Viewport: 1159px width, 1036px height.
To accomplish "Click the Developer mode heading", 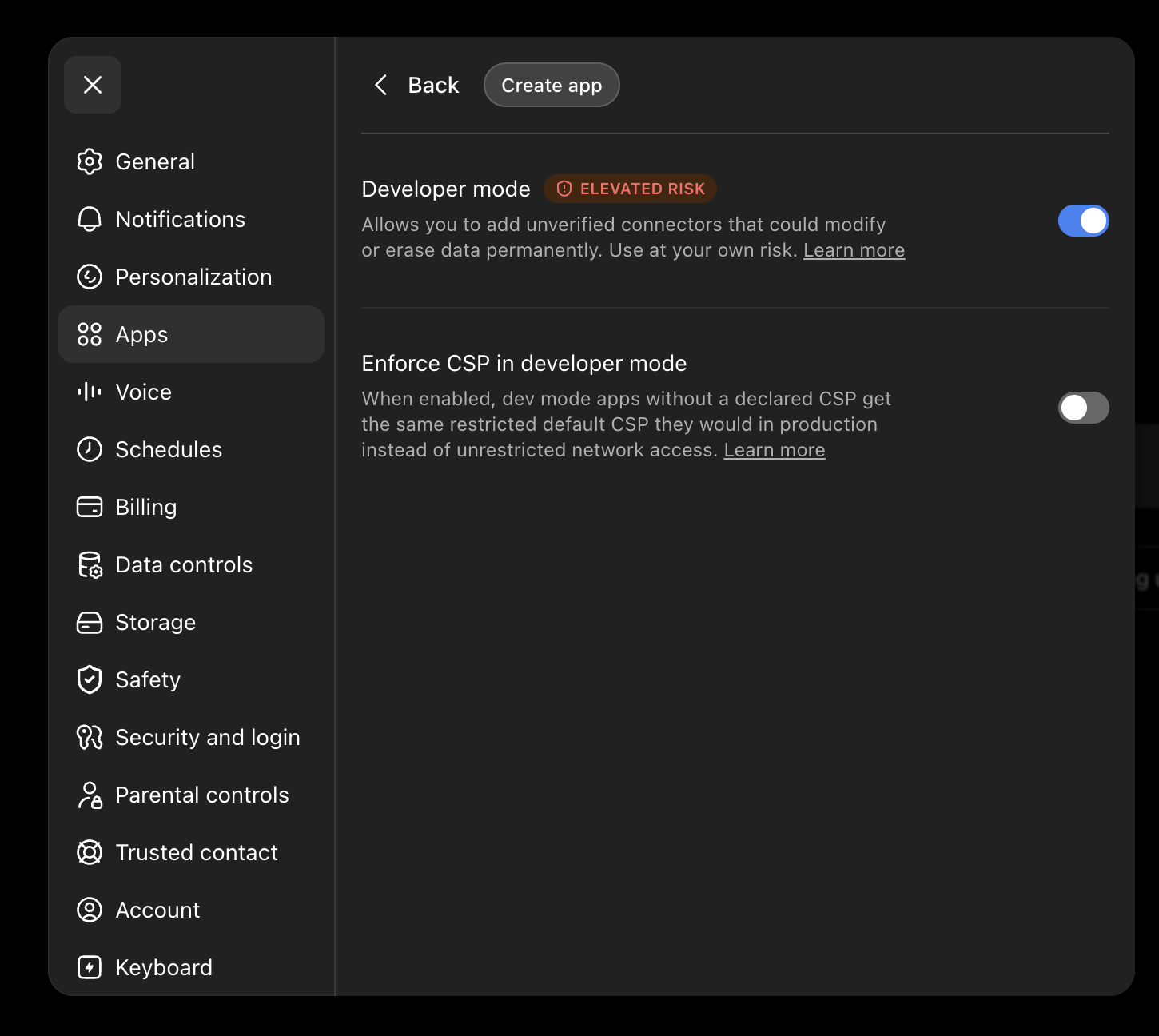I will [446, 189].
